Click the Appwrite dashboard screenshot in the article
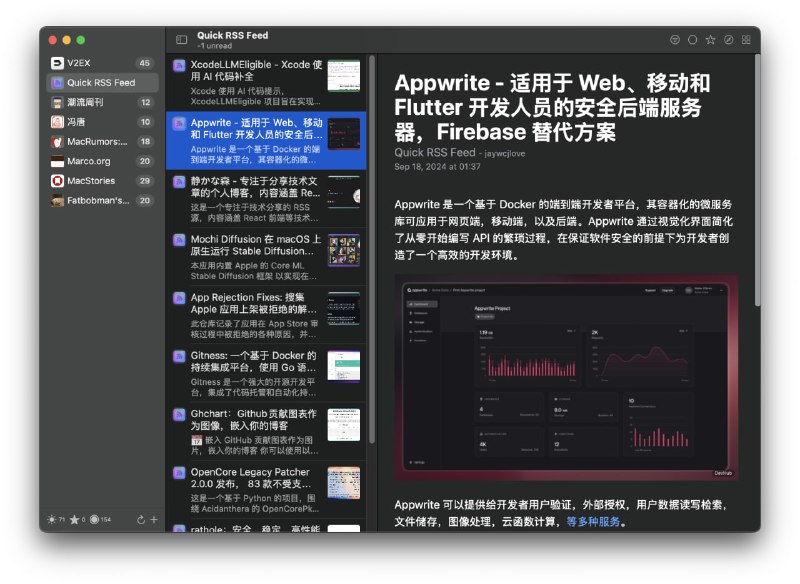The image size is (800, 584). tap(566, 378)
